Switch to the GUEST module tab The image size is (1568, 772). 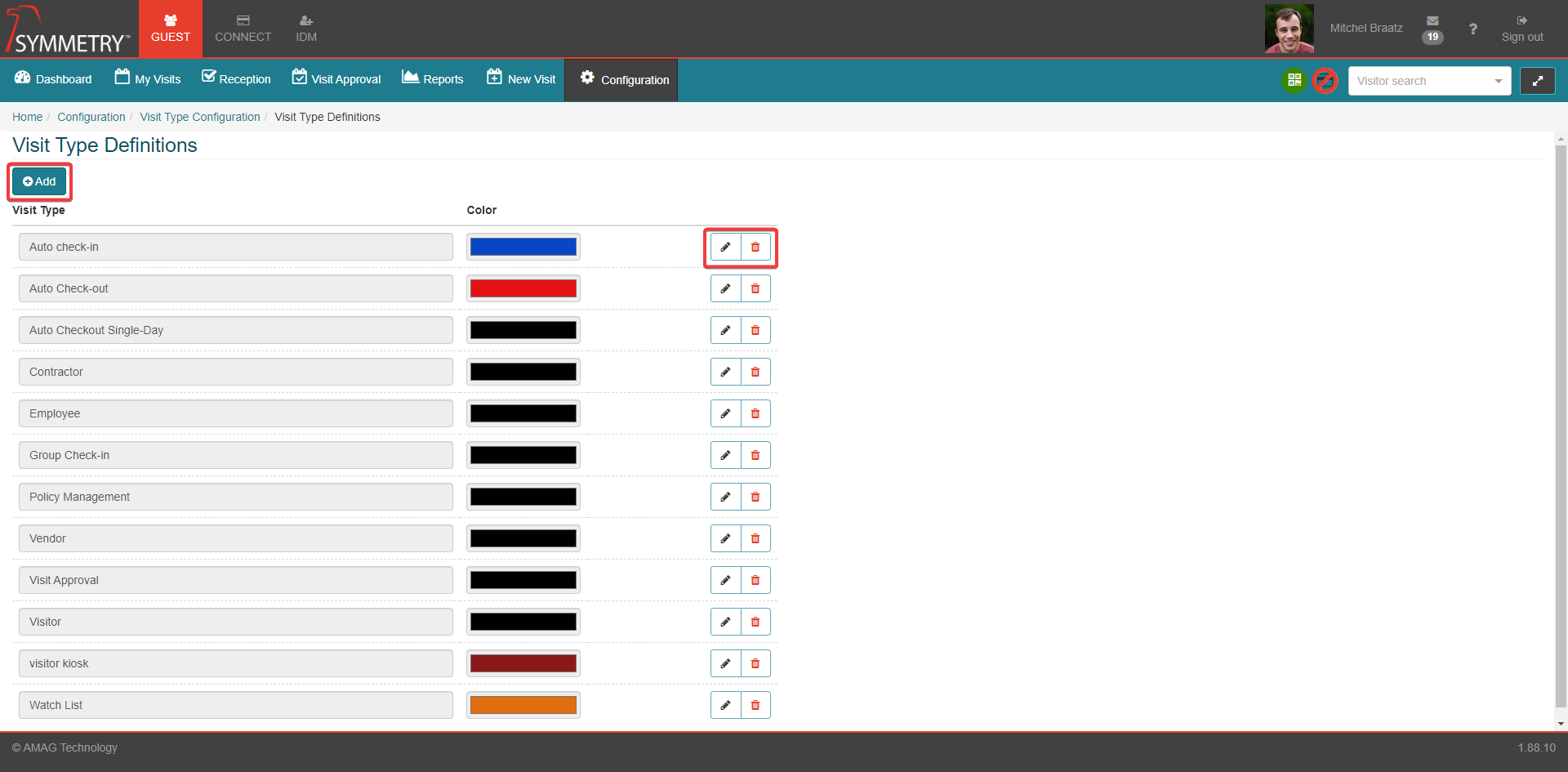[171, 29]
